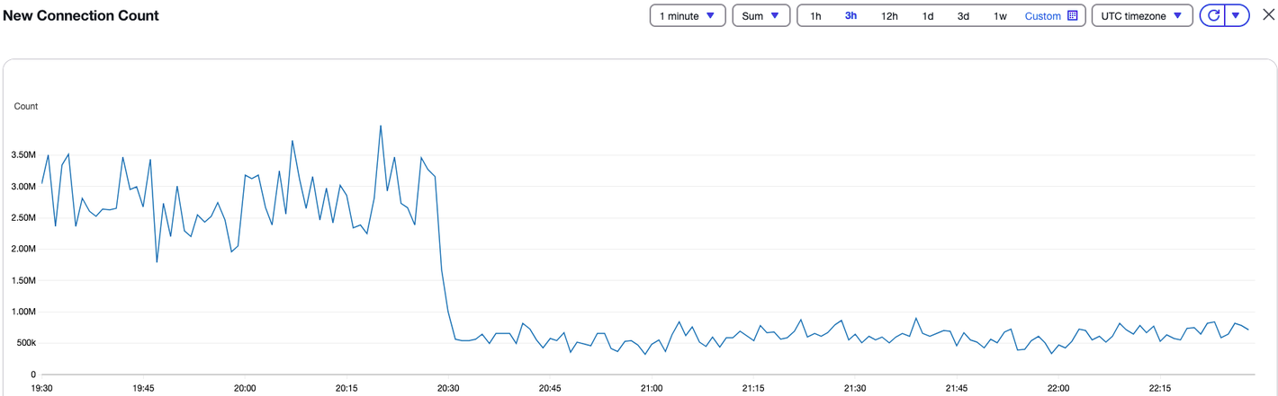Screen dimensions: 1278x396
Task: Click the 21:15 time axis label
Action: (753, 388)
